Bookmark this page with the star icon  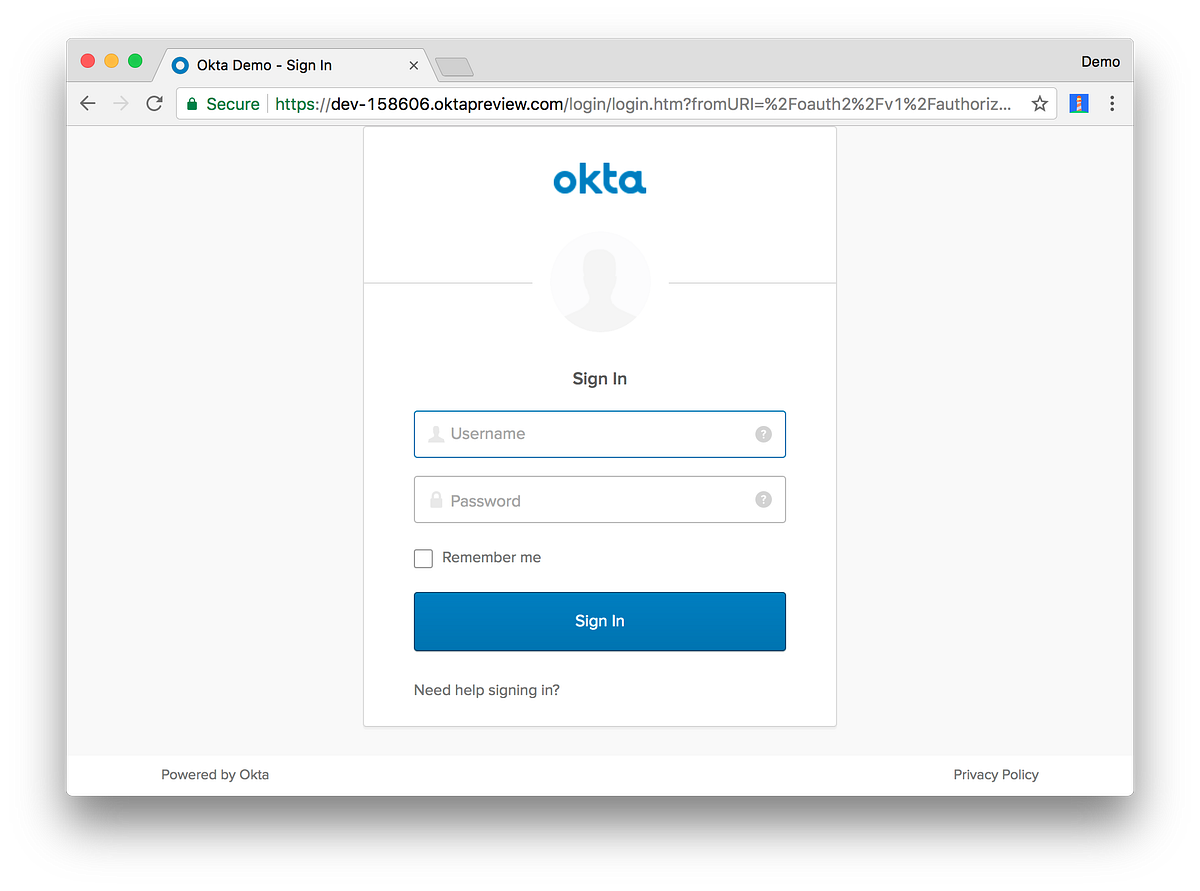click(x=1040, y=104)
